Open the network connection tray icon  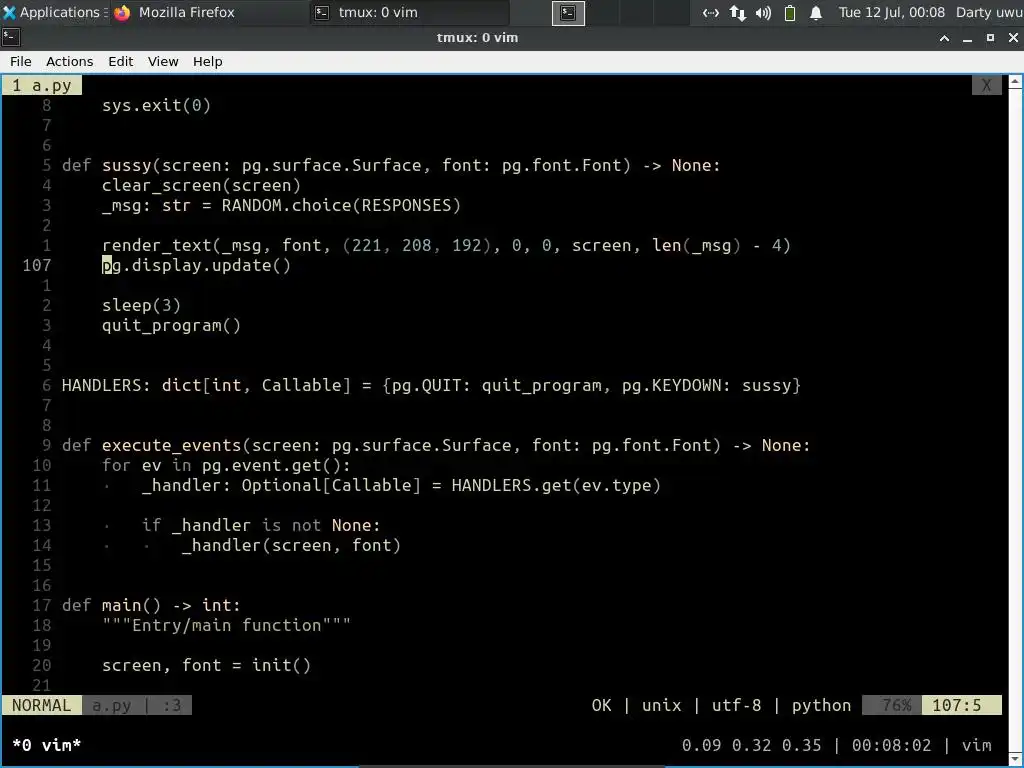[x=711, y=12]
